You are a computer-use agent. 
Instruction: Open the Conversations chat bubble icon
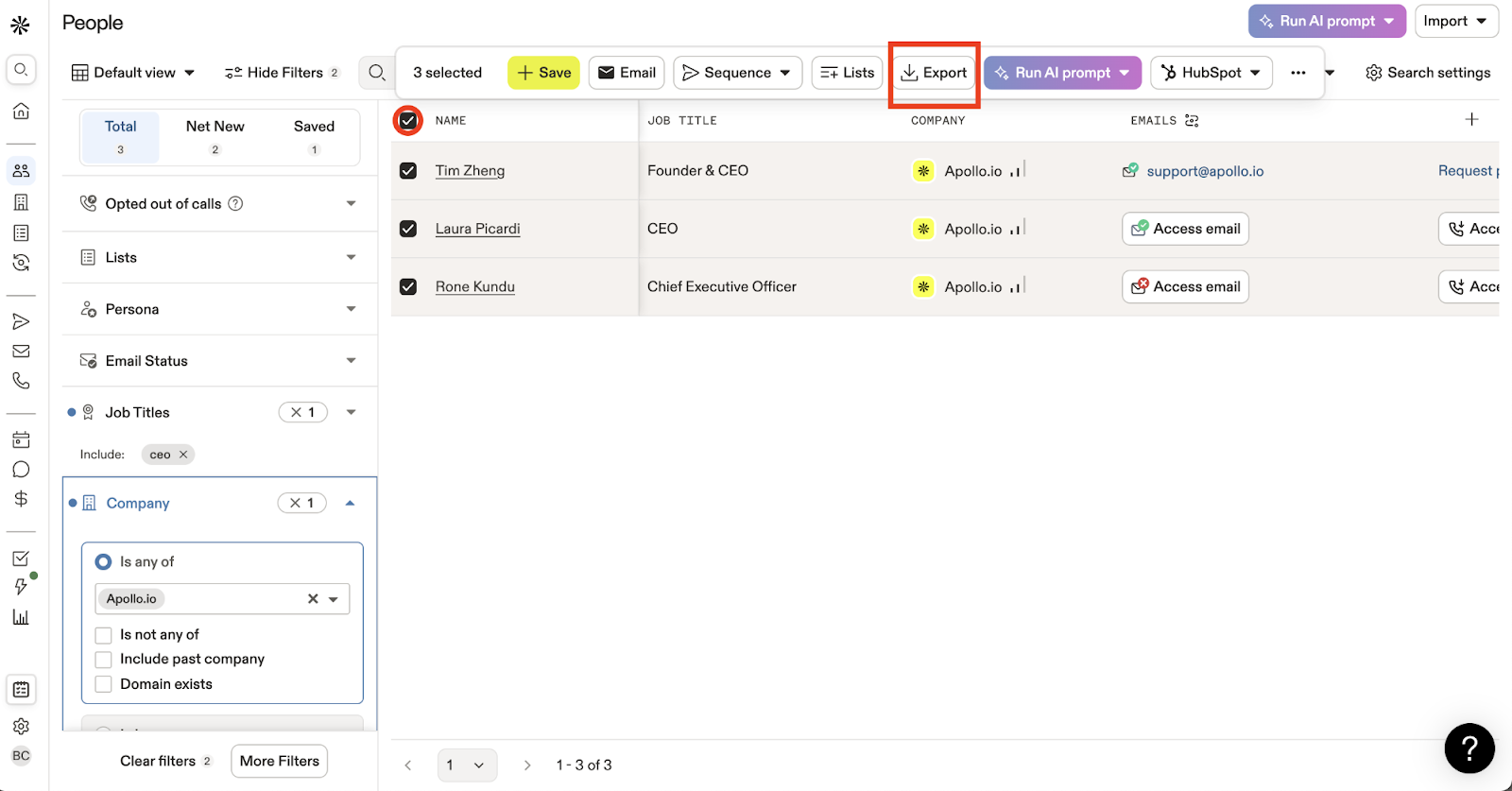click(21, 470)
